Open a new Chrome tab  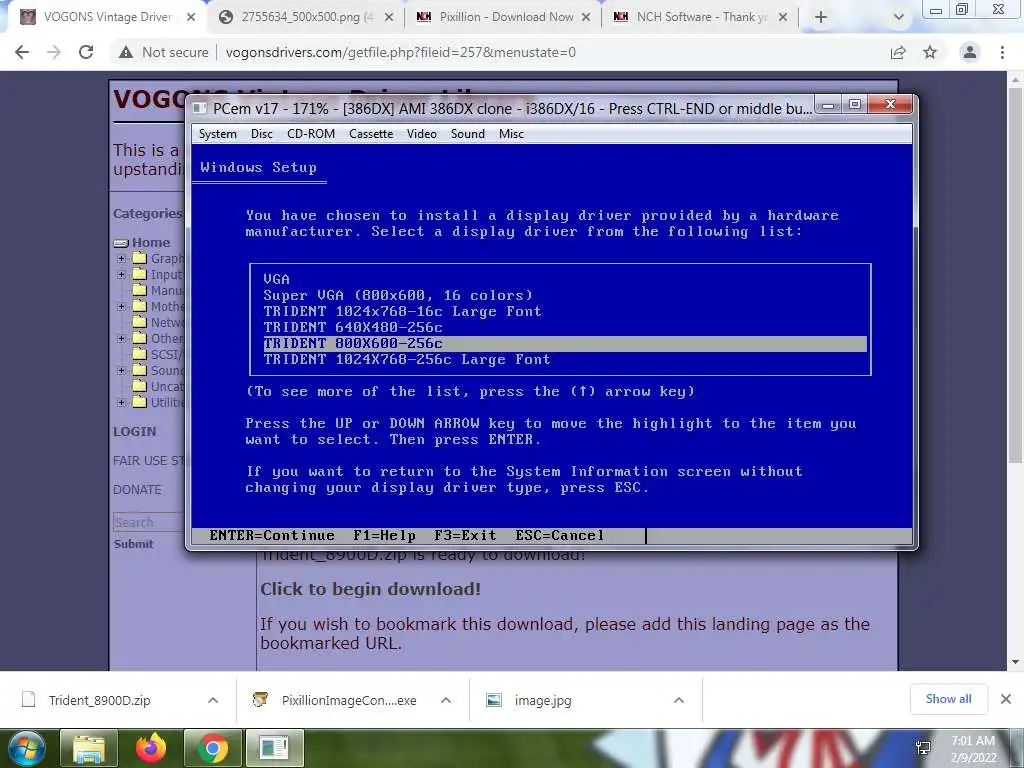click(821, 18)
